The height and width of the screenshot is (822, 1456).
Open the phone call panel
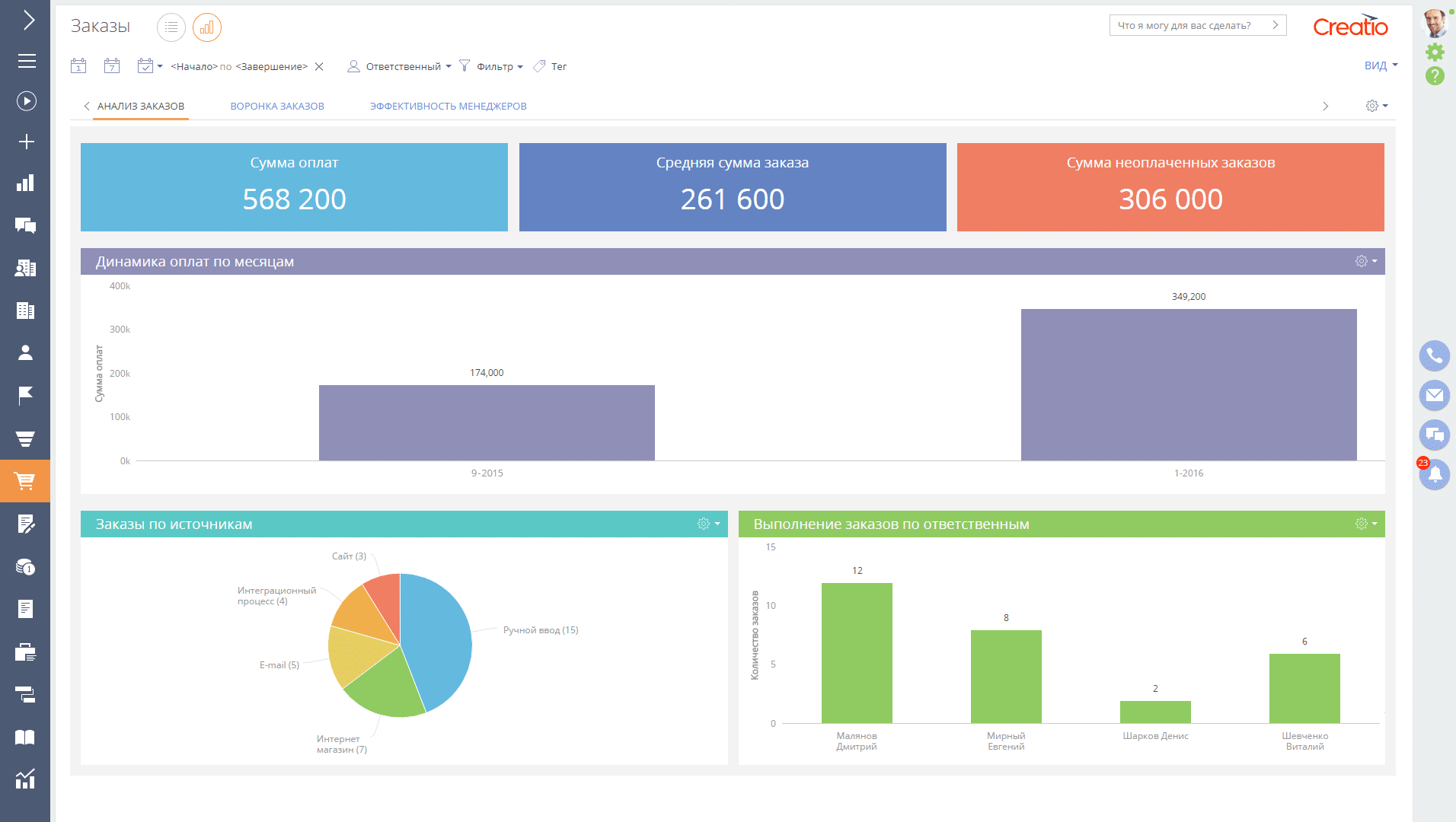click(x=1435, y=355)
